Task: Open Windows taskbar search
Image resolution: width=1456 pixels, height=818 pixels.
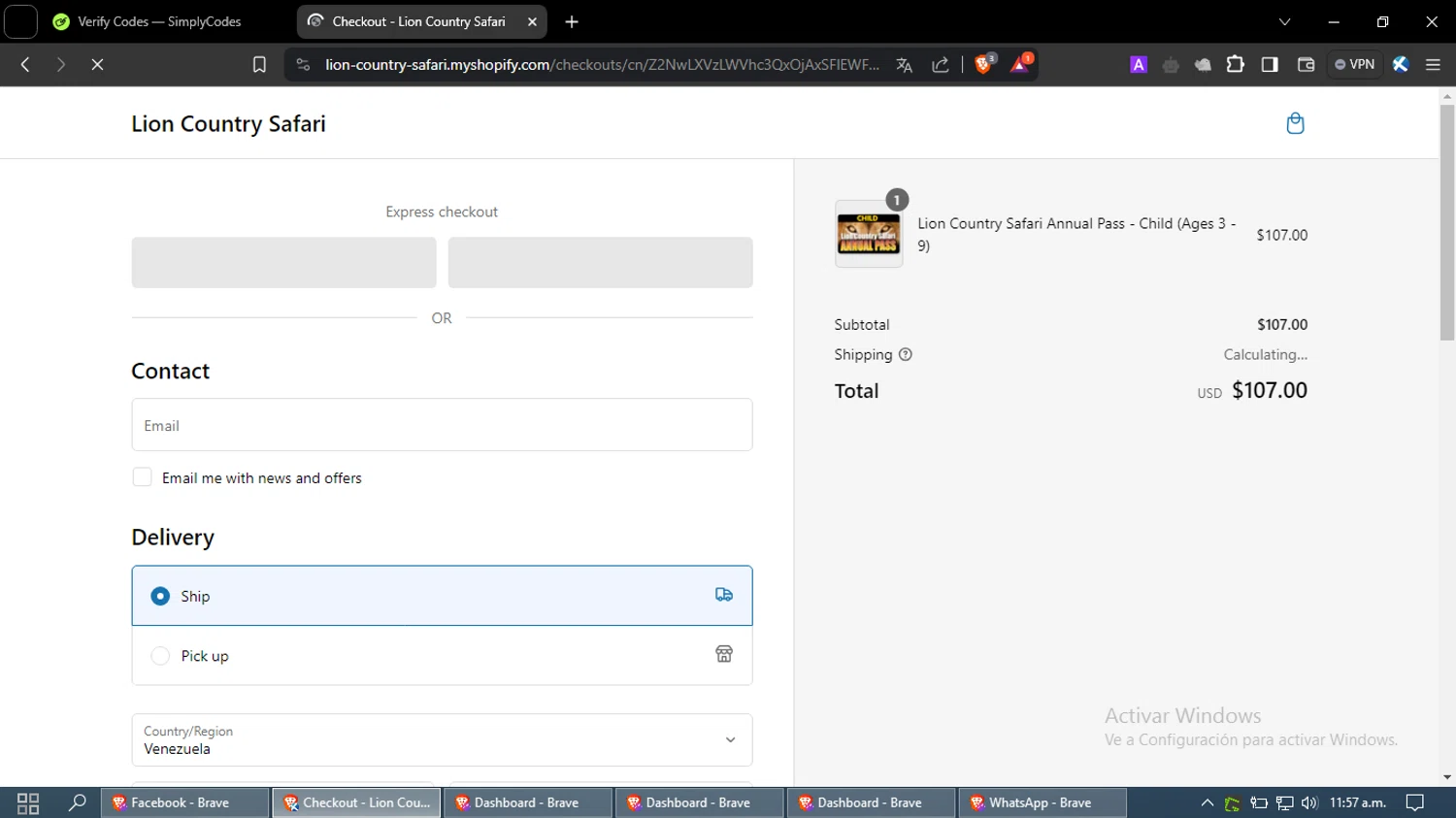Action: 78,803
